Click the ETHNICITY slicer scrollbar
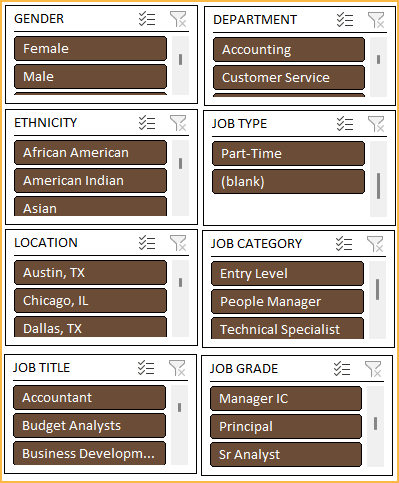Viewport: 399px width, 483px height. (180, 178)
